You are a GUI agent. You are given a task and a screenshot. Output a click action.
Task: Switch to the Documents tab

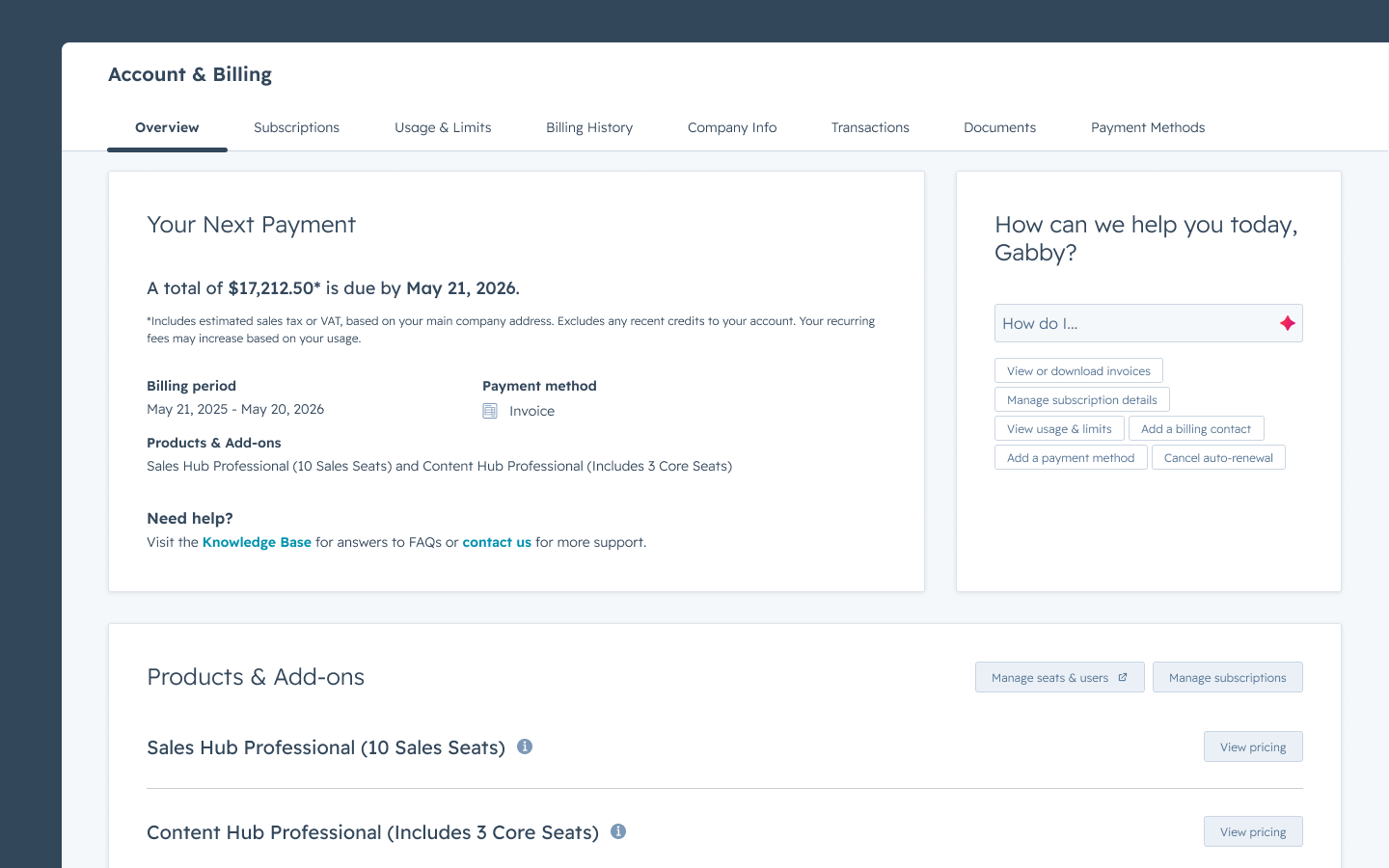point(999,127)
